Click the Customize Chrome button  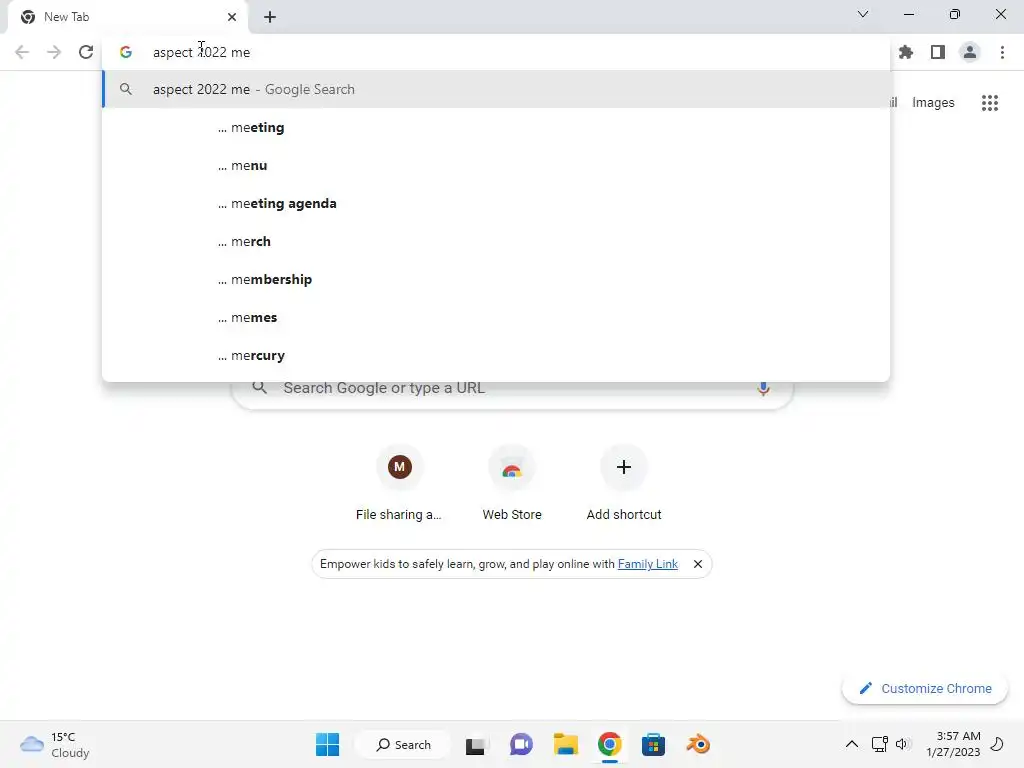point(925,688)
